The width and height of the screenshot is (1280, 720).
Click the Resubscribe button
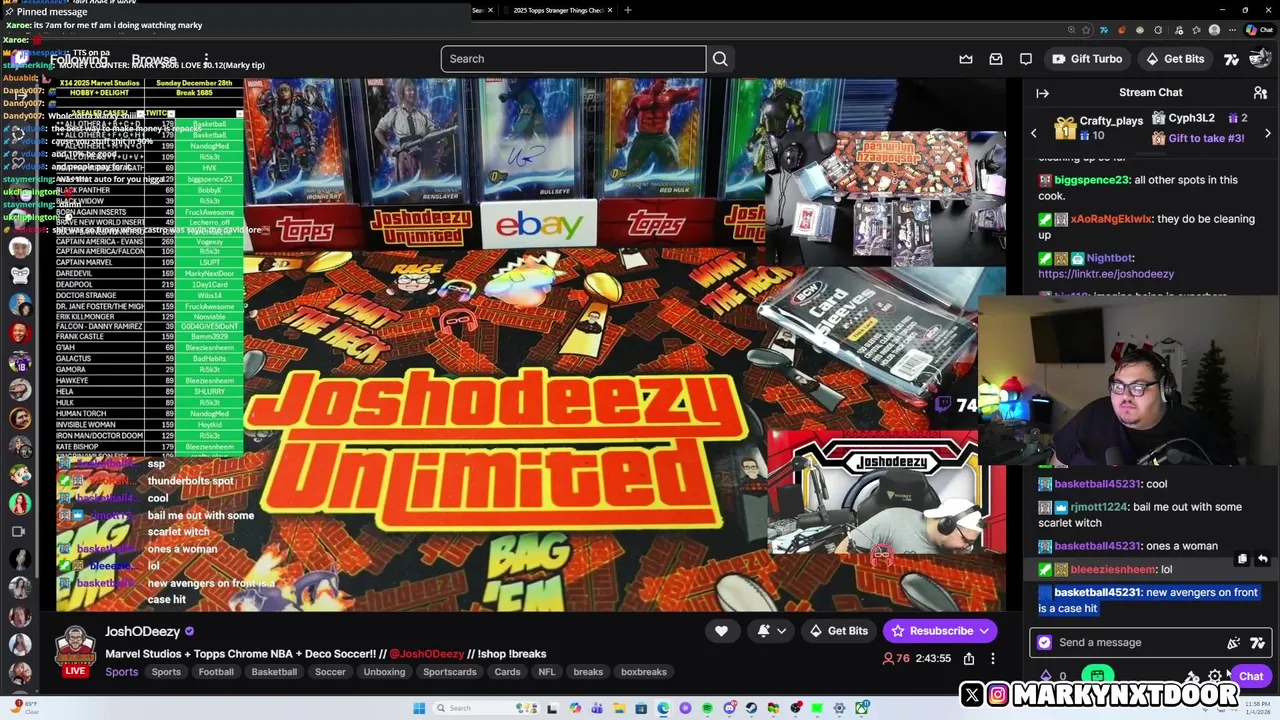tap(940, 631)
